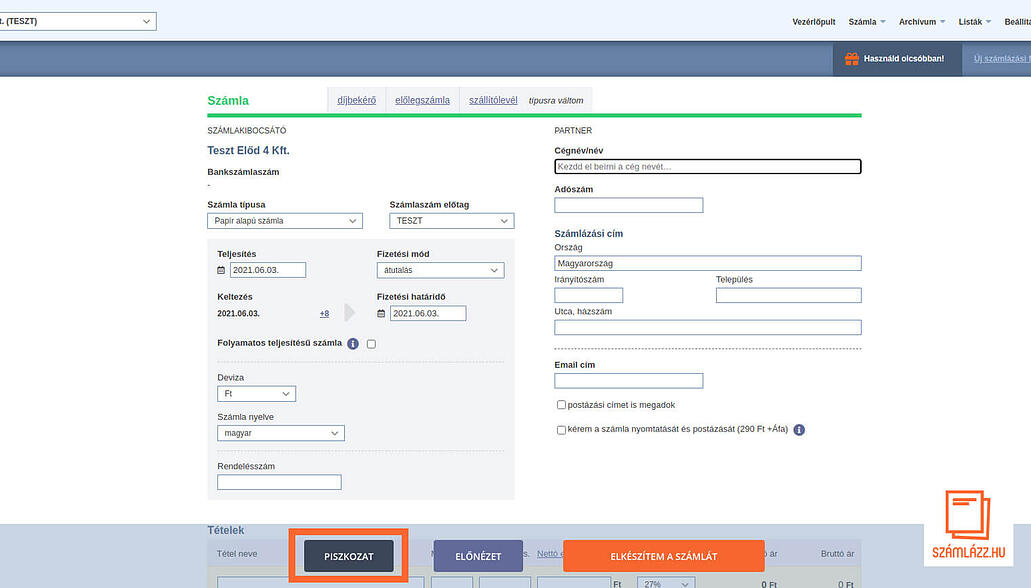This screenshot has width=1031, height=588.
Task: Expand the Fizetési mód dropdown
Action: pyautogui.click(x=440, y=270)
